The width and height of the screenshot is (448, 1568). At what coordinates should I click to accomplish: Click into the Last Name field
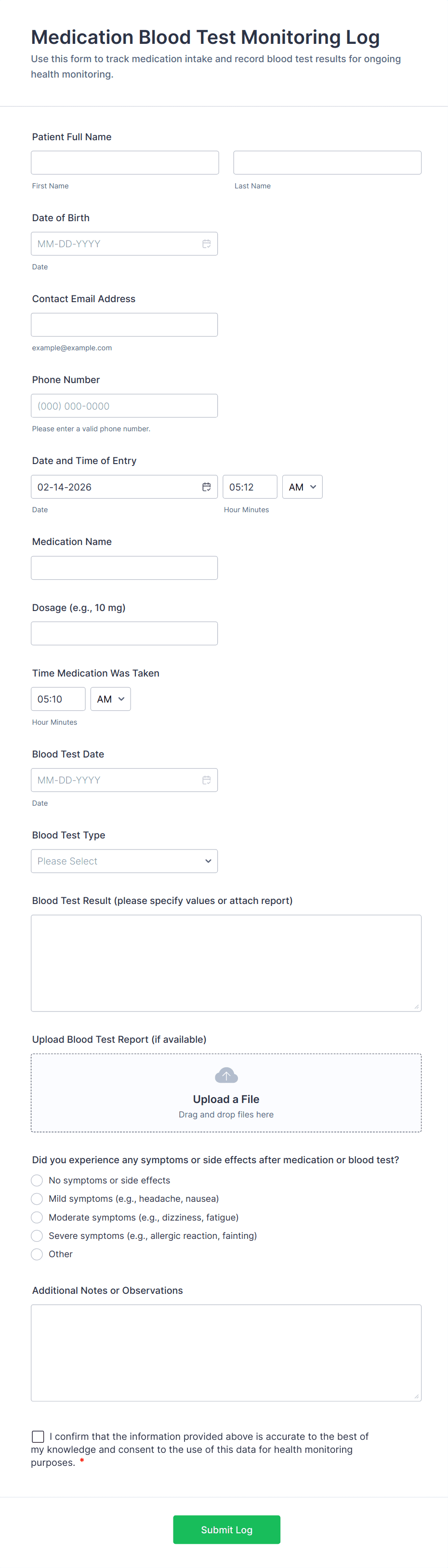327,163
